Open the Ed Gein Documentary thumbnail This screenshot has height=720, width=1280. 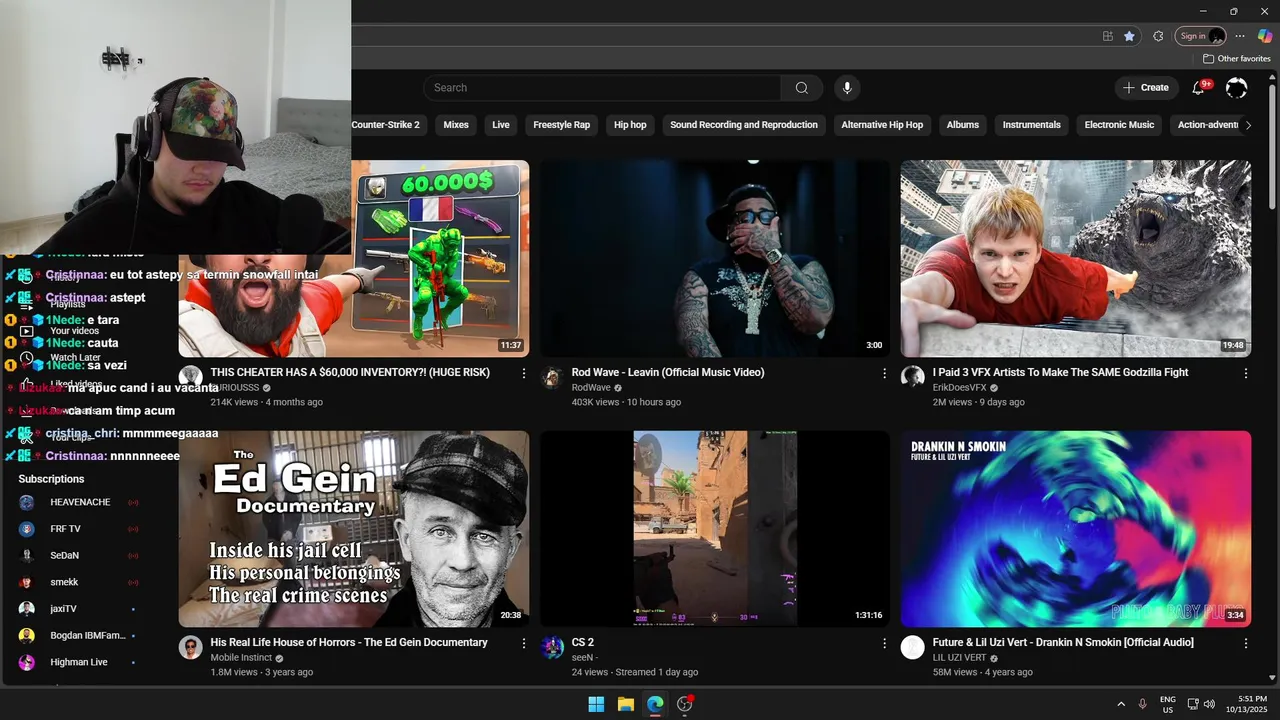(x=354, y=529)
